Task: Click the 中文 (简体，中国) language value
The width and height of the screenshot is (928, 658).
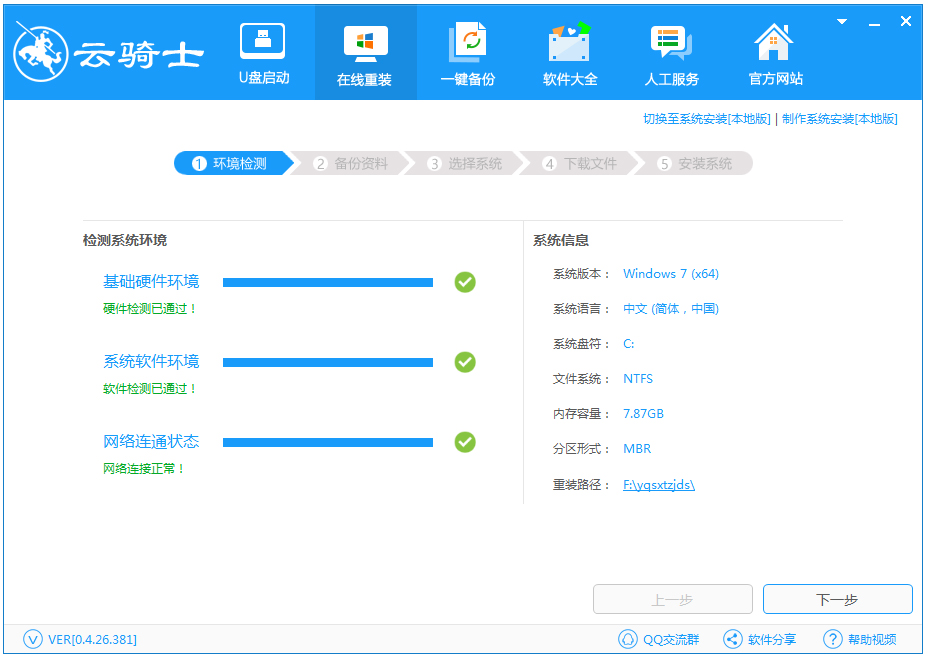Action: click(x=671, y=308)
